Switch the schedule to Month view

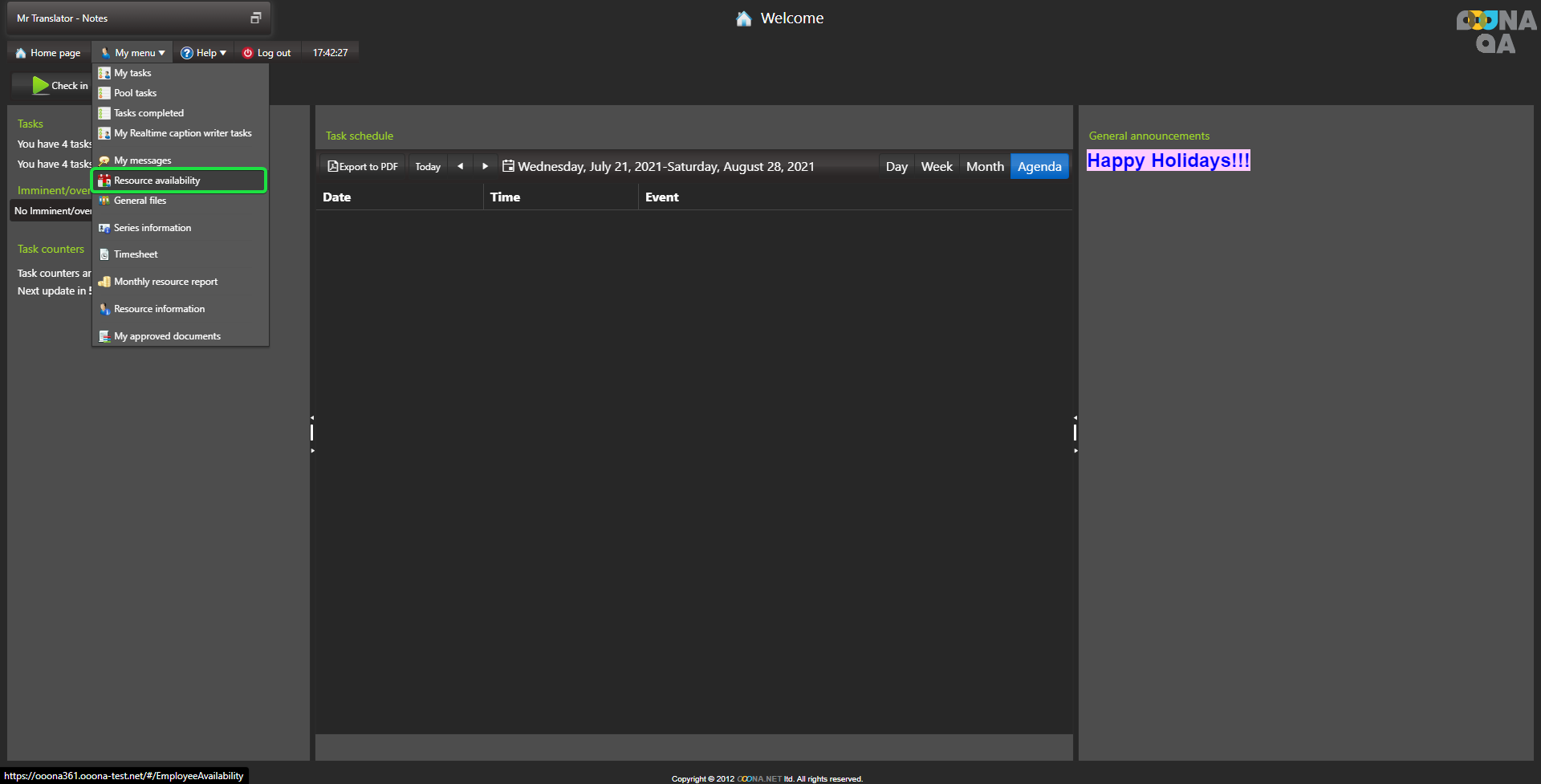[x=985, y=166]
